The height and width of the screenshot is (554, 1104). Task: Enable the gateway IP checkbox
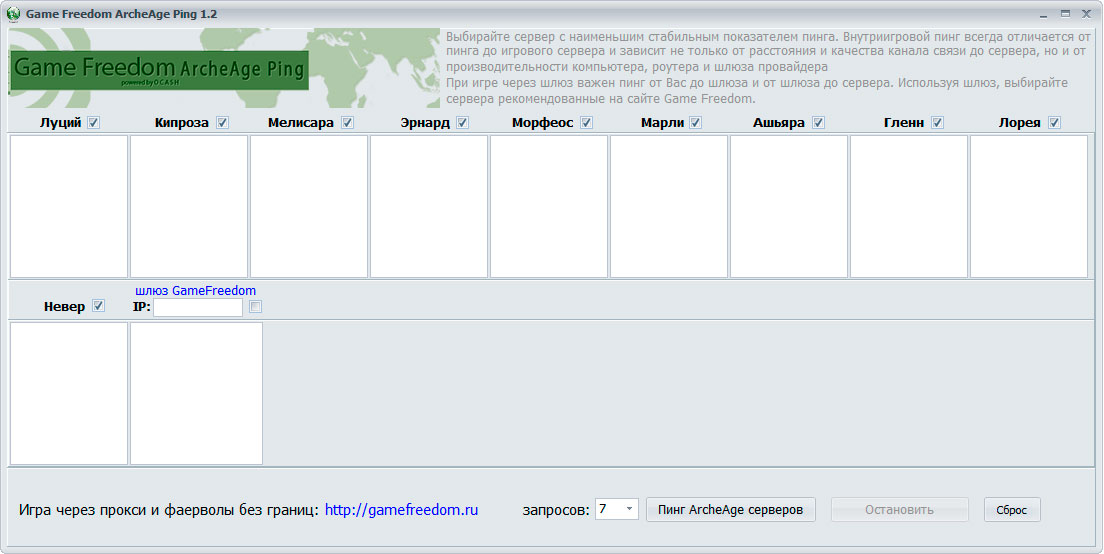[x=256, y=306]
